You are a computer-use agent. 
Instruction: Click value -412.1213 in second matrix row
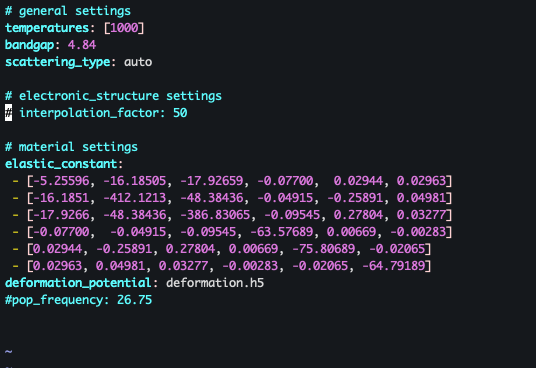[135, 198]
